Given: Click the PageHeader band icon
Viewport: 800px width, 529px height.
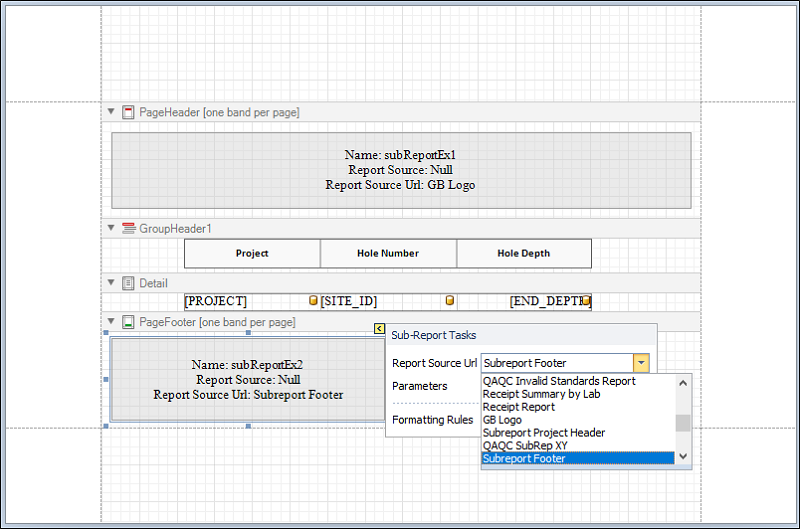Looking at the screenshot, I should (128, 113).
